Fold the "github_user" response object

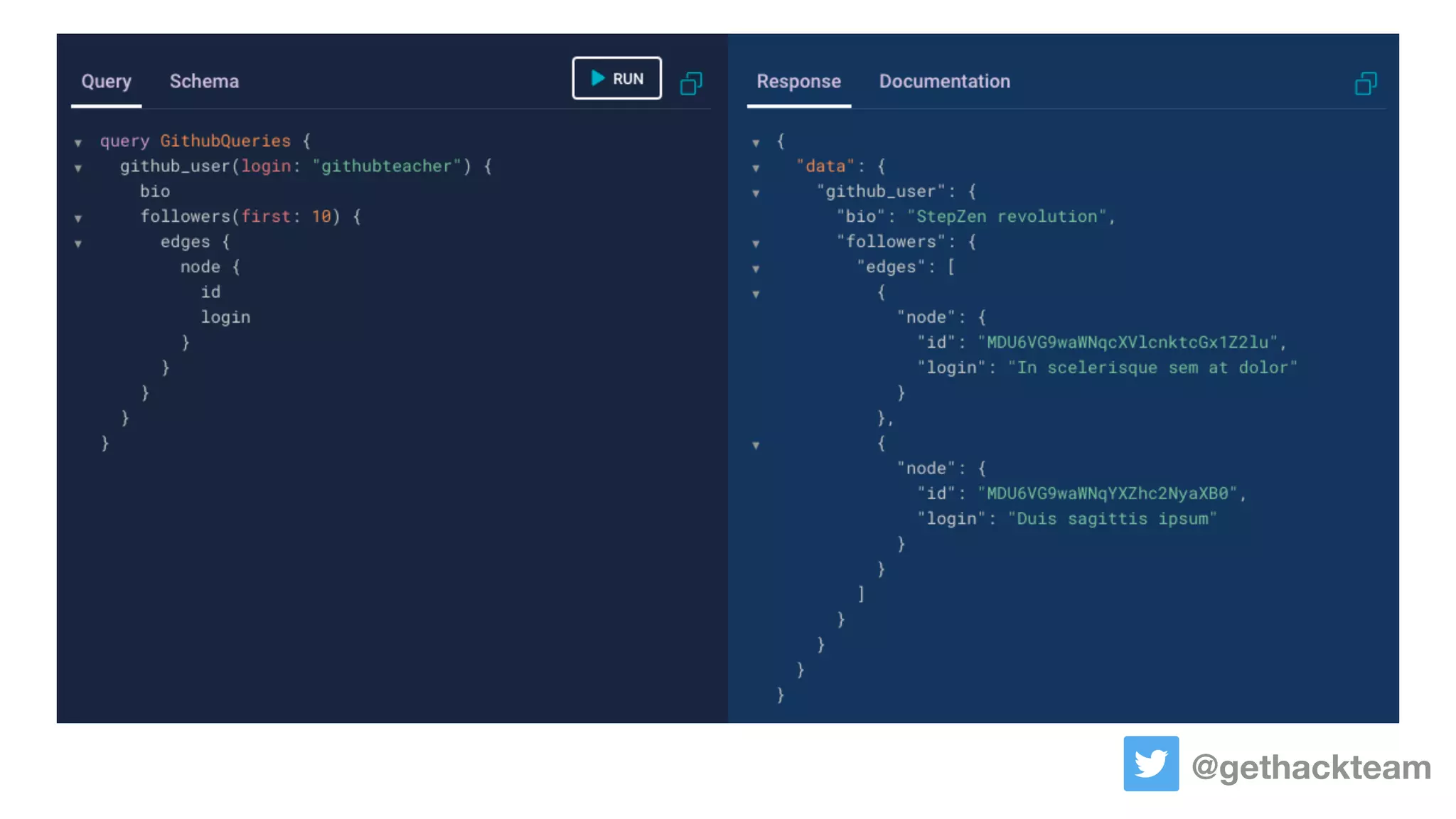tap(756, 193)
